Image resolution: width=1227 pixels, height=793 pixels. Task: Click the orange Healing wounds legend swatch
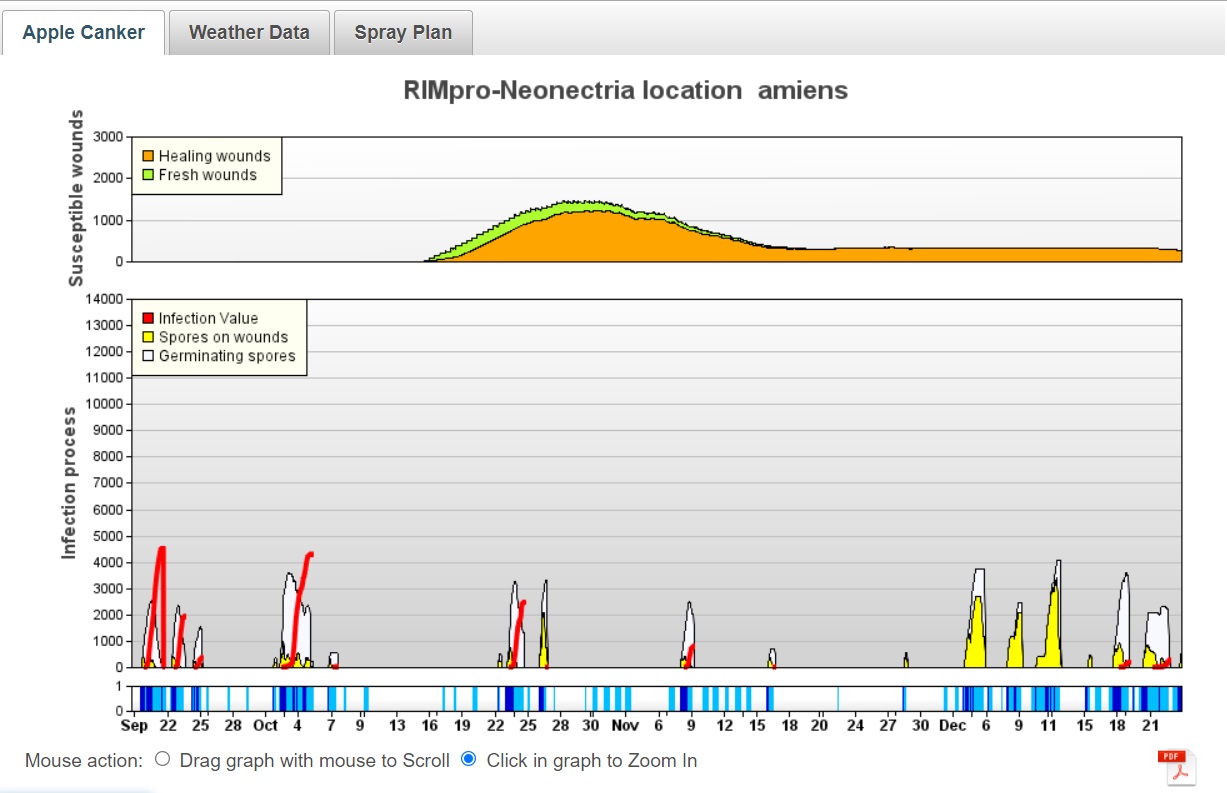(x=148, y=156)
